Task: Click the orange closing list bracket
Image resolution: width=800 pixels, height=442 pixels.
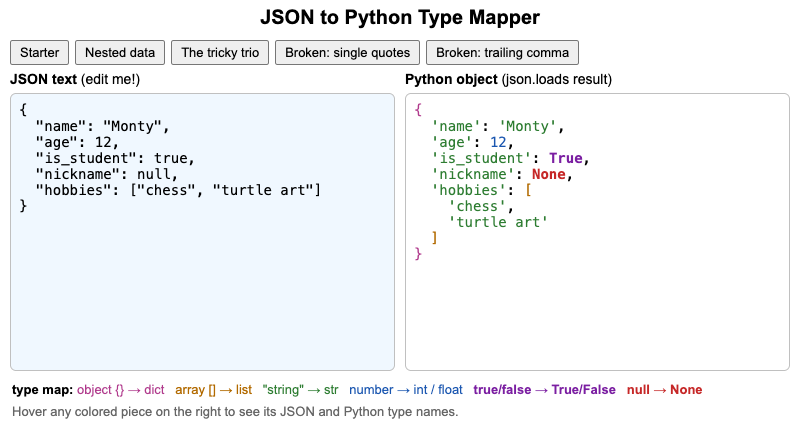Action: tap(434, 238)
